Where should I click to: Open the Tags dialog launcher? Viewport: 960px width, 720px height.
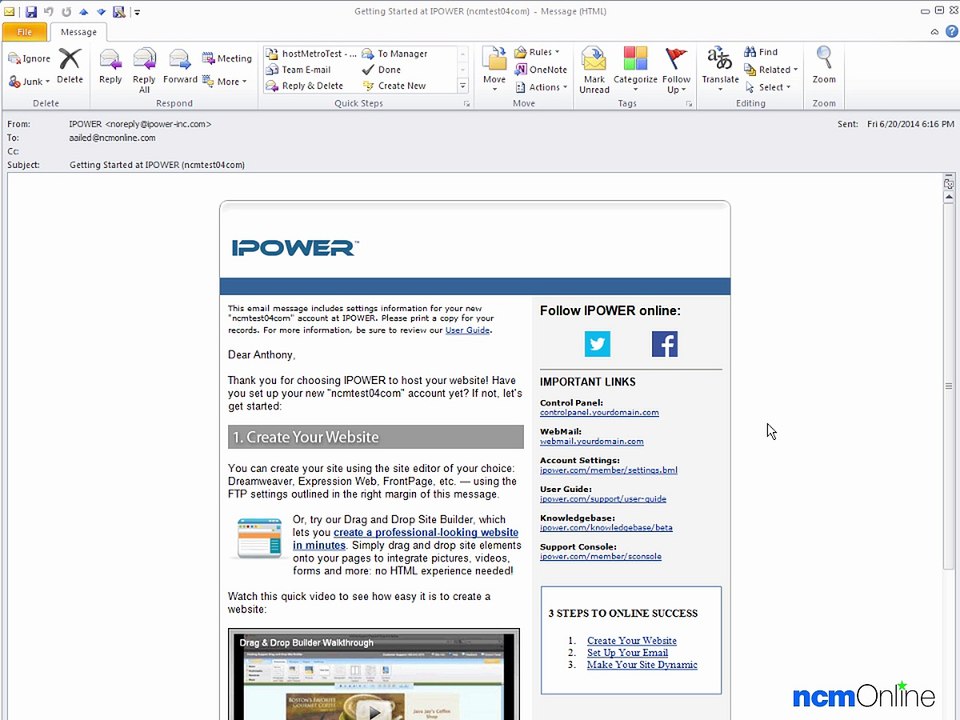click(x=689, y=104)
